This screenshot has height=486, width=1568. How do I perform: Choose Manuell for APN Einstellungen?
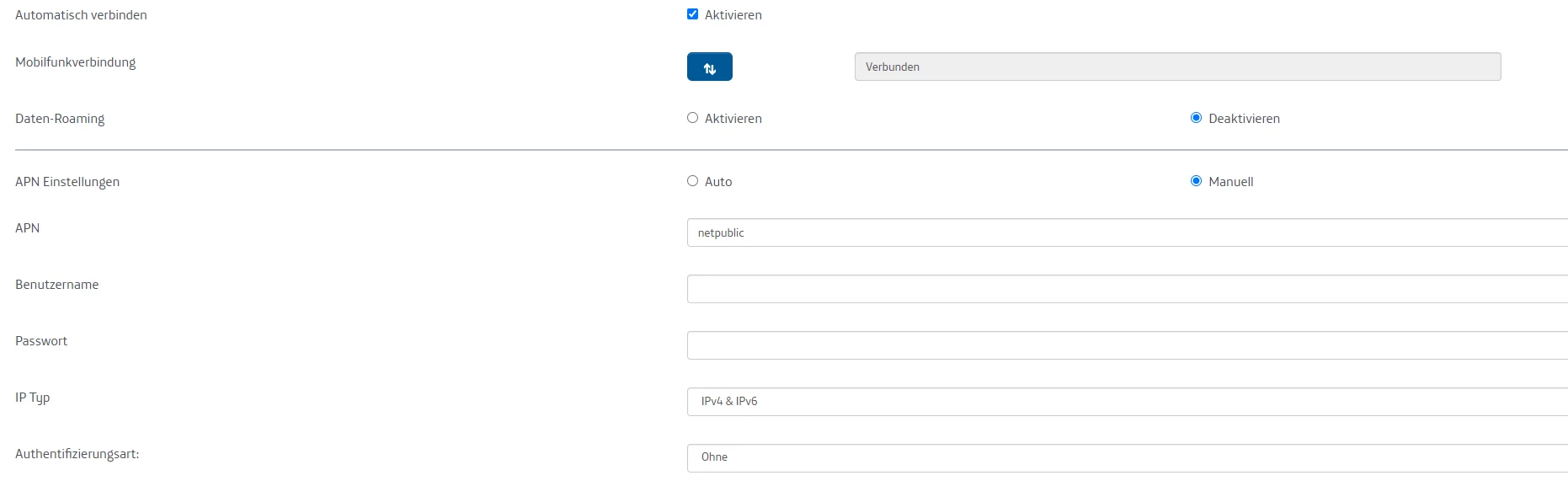point(1196,181)
